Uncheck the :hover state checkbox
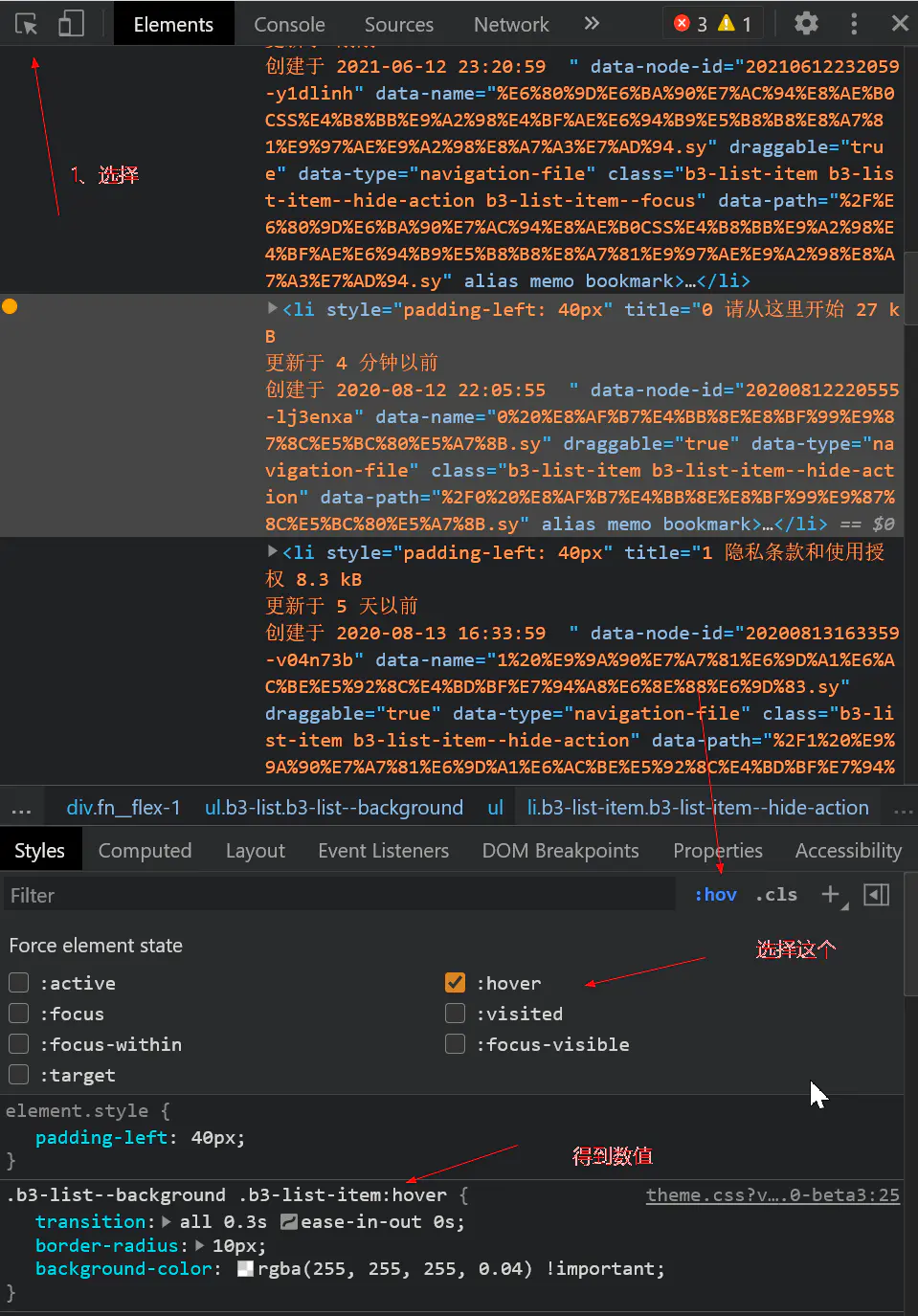 point(456,983)
